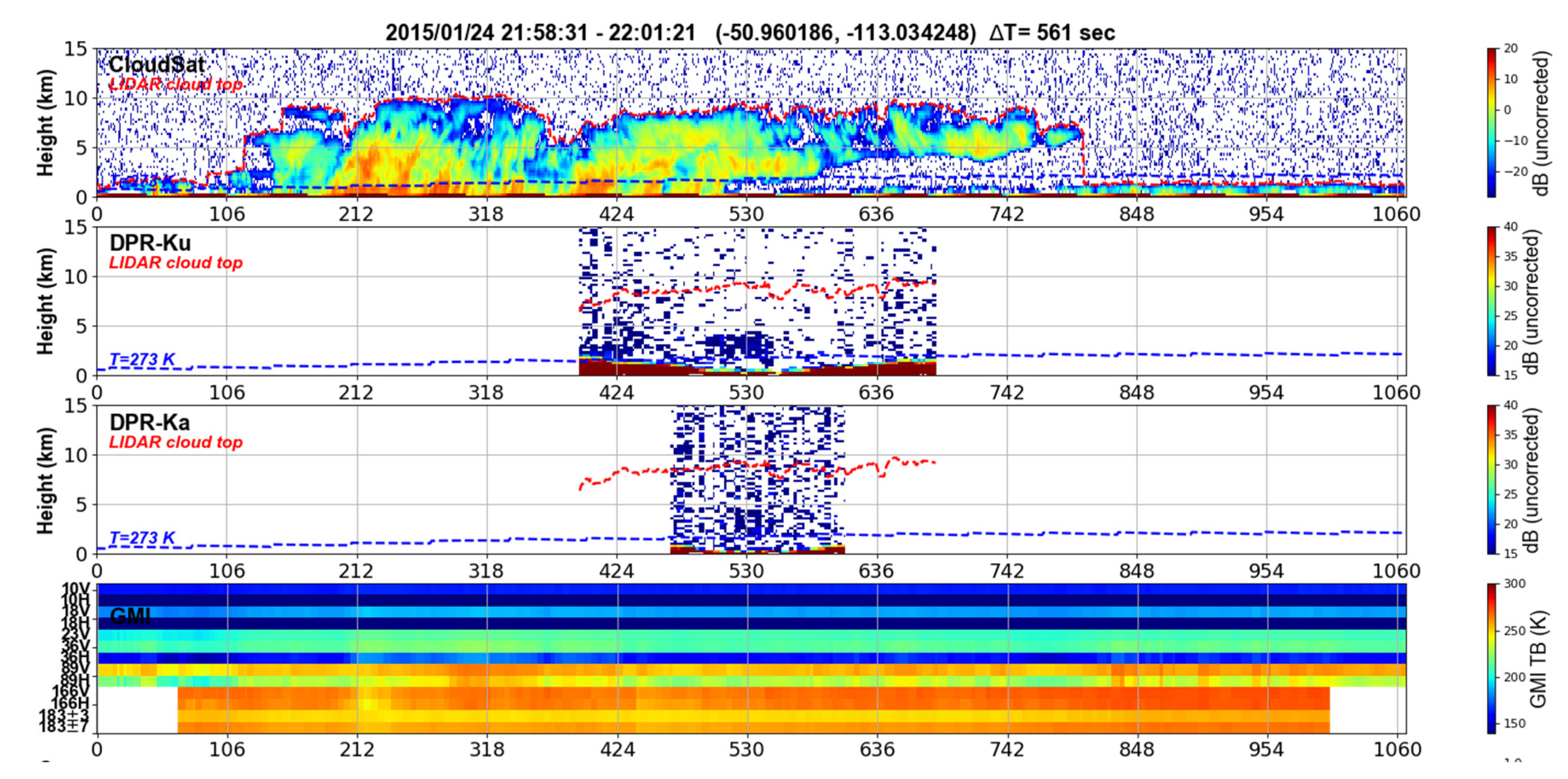Click the 10V channel label in GMI
Image resolution: width=1568 pixels, height=779 pixels.
pos(75,589)
